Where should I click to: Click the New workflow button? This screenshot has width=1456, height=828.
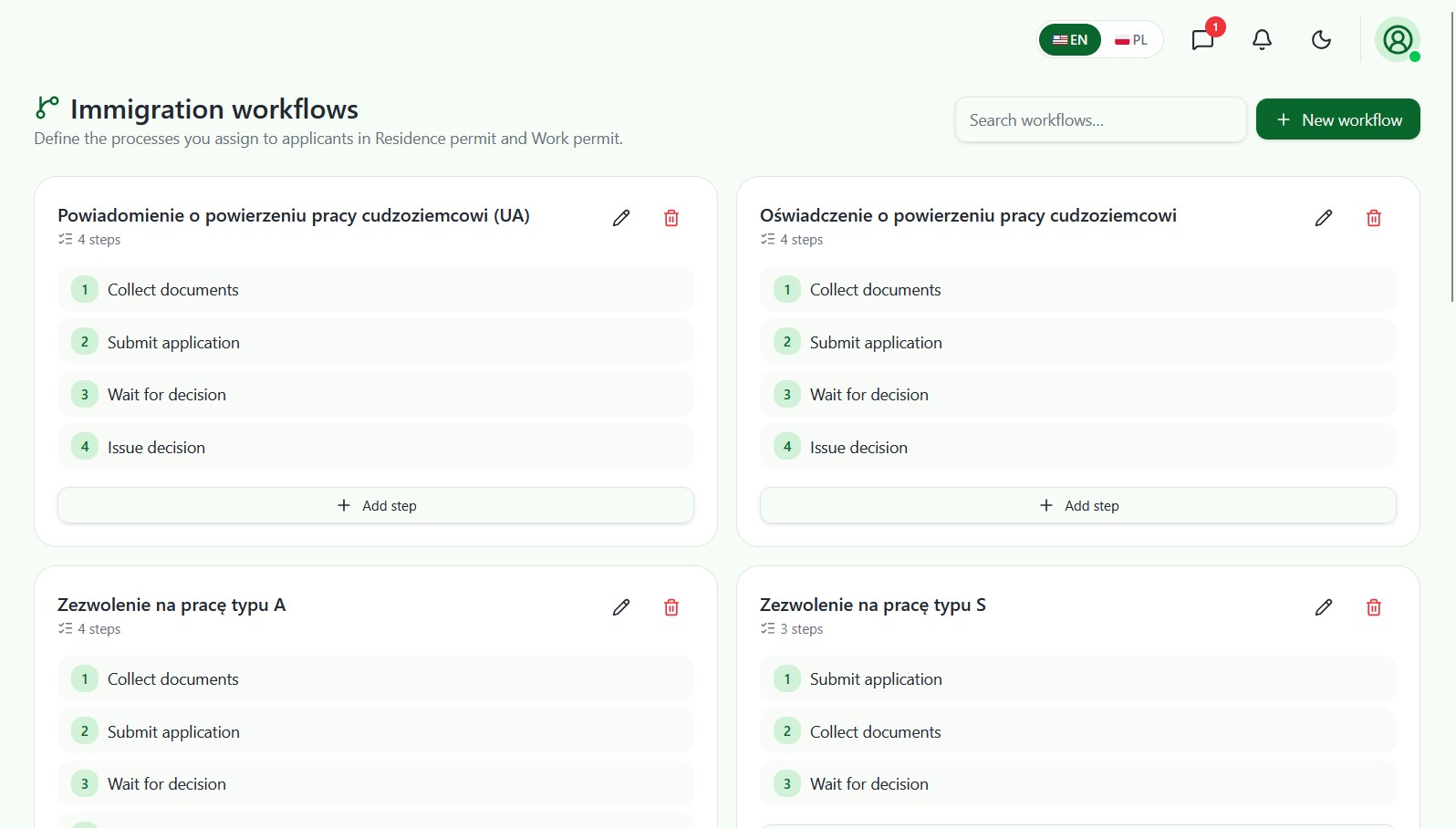tap(1337, 119)
